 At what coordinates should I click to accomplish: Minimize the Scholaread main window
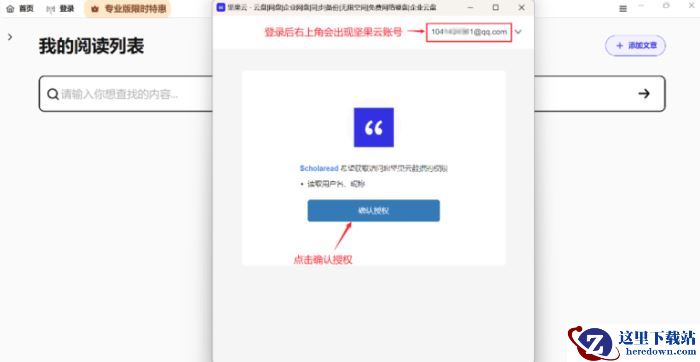[x=642, y=5]
